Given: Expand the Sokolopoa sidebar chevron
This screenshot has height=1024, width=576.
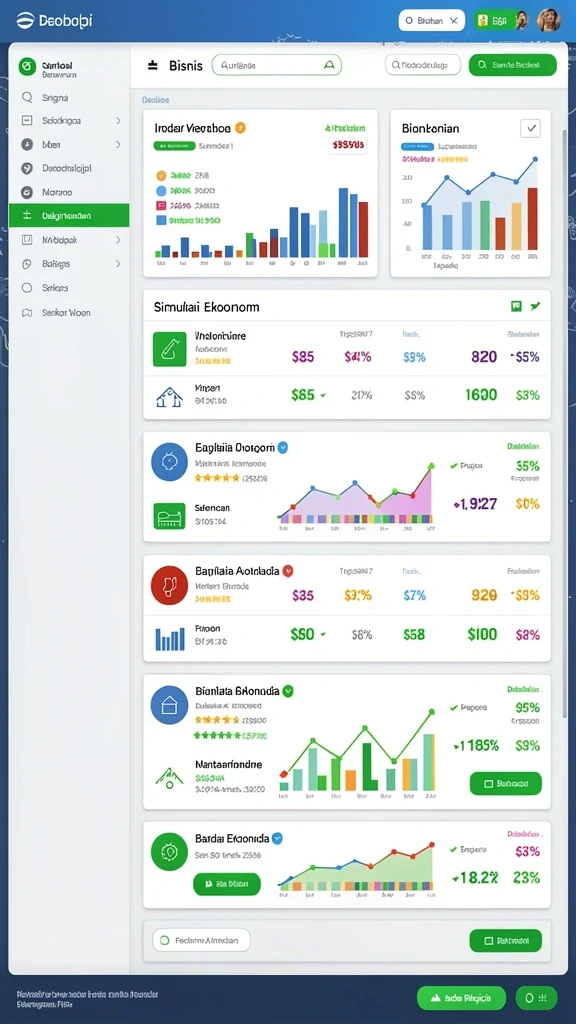Looking at the screenshot, I should 118,121.
